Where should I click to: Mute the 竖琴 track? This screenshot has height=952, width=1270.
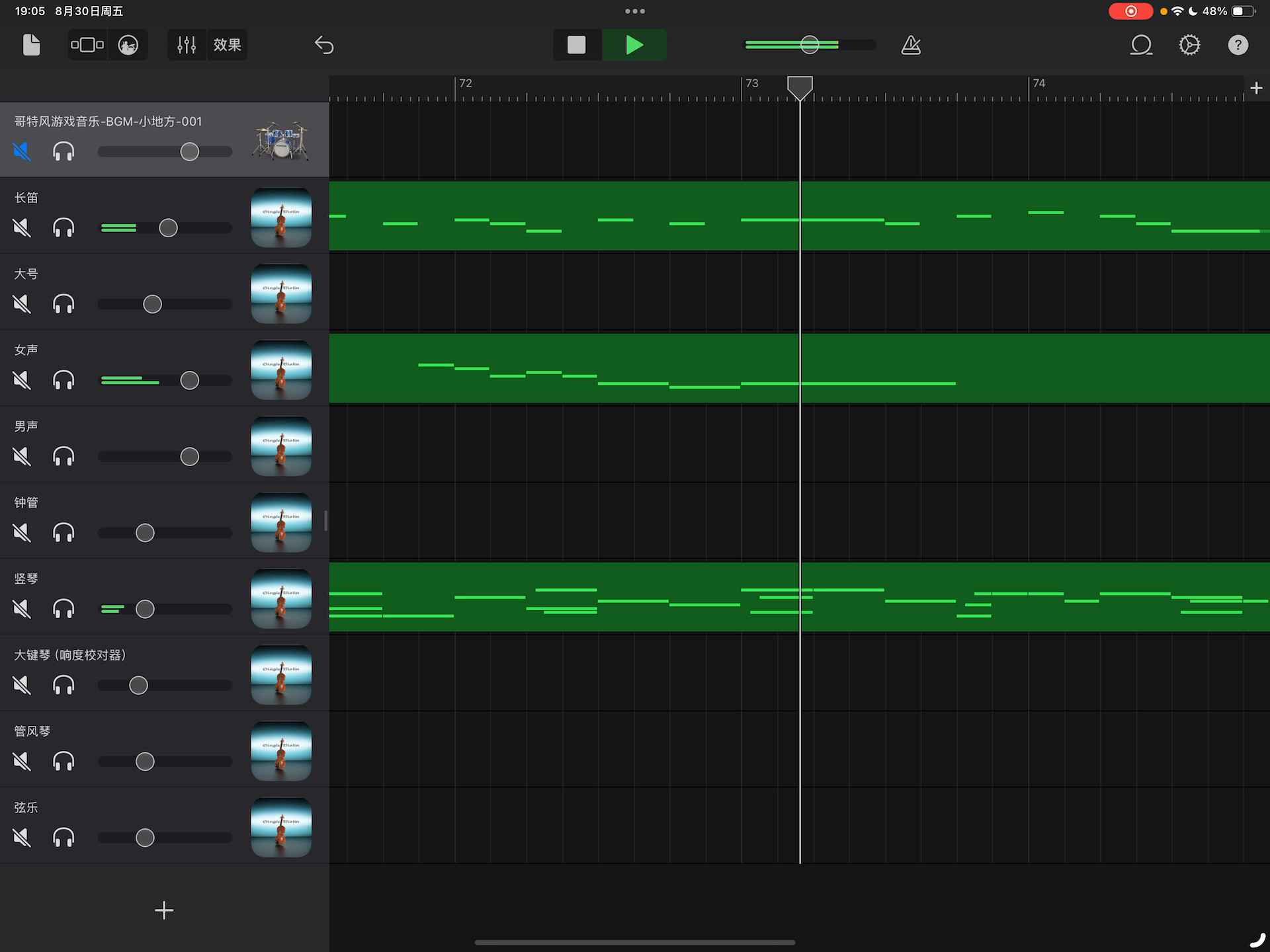click(x=22, y=609)
